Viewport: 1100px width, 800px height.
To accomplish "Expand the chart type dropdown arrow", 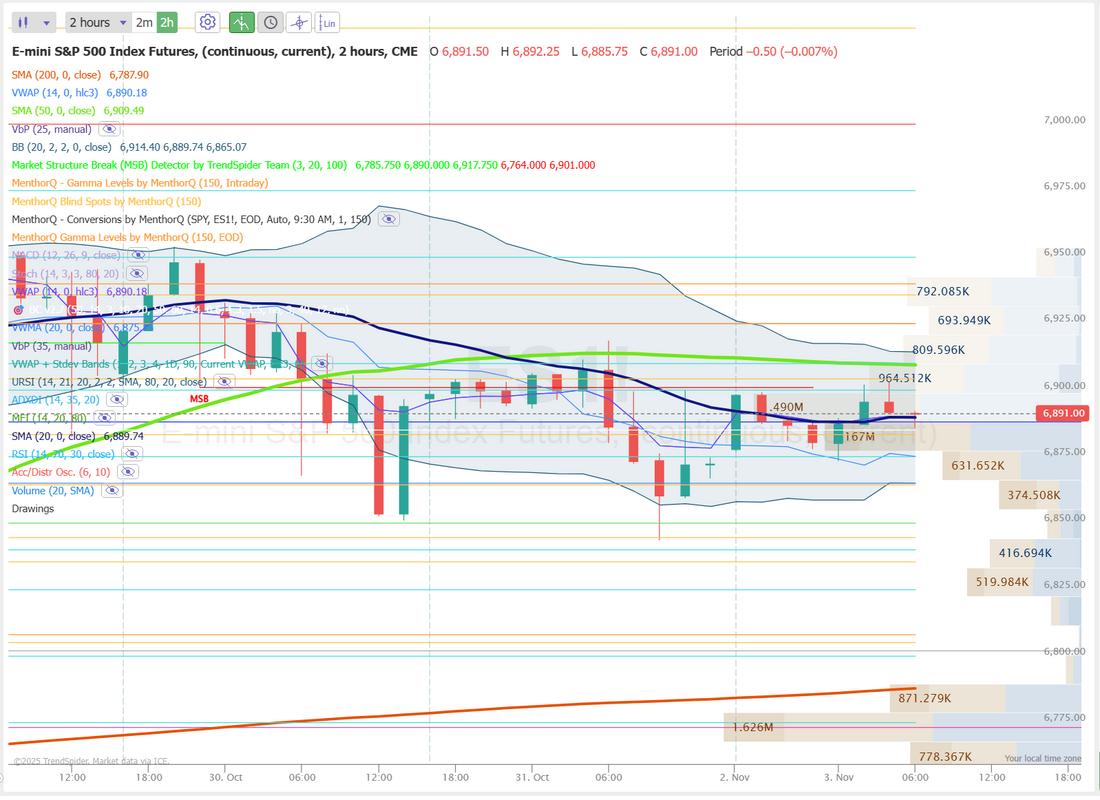I will (48, 22).
